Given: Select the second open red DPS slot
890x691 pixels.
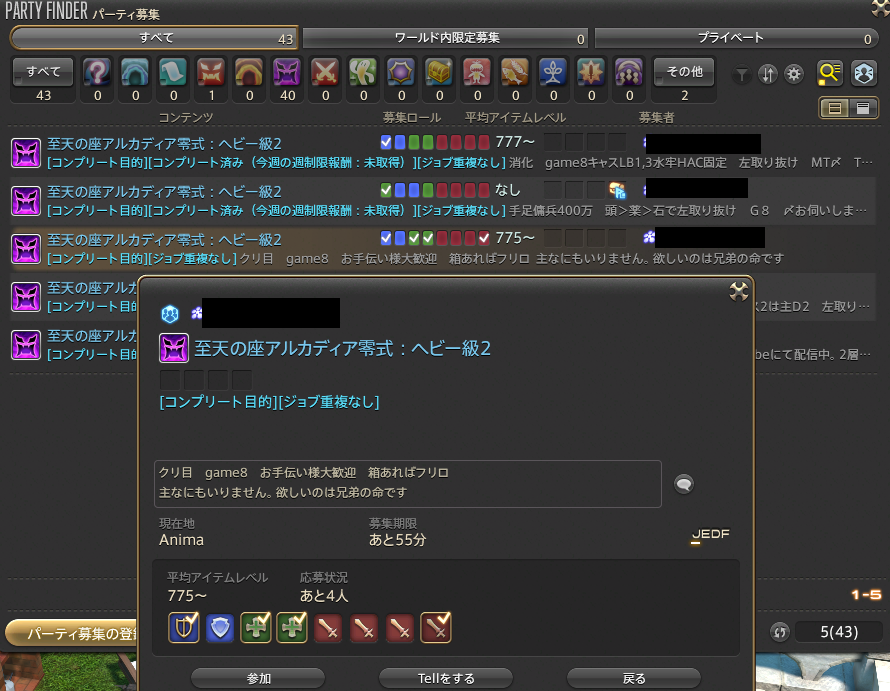Looking at the screenshot, I should (x=364, y=628).
